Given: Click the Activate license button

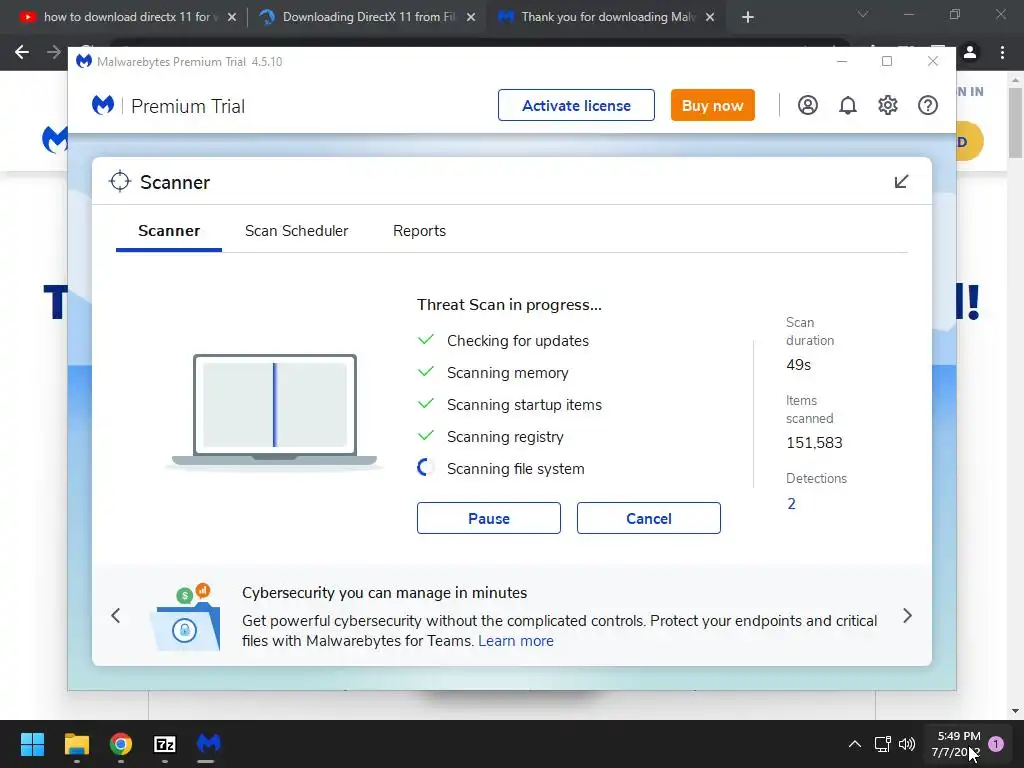Looking at the screenshot, I should [x=576, y=105].
